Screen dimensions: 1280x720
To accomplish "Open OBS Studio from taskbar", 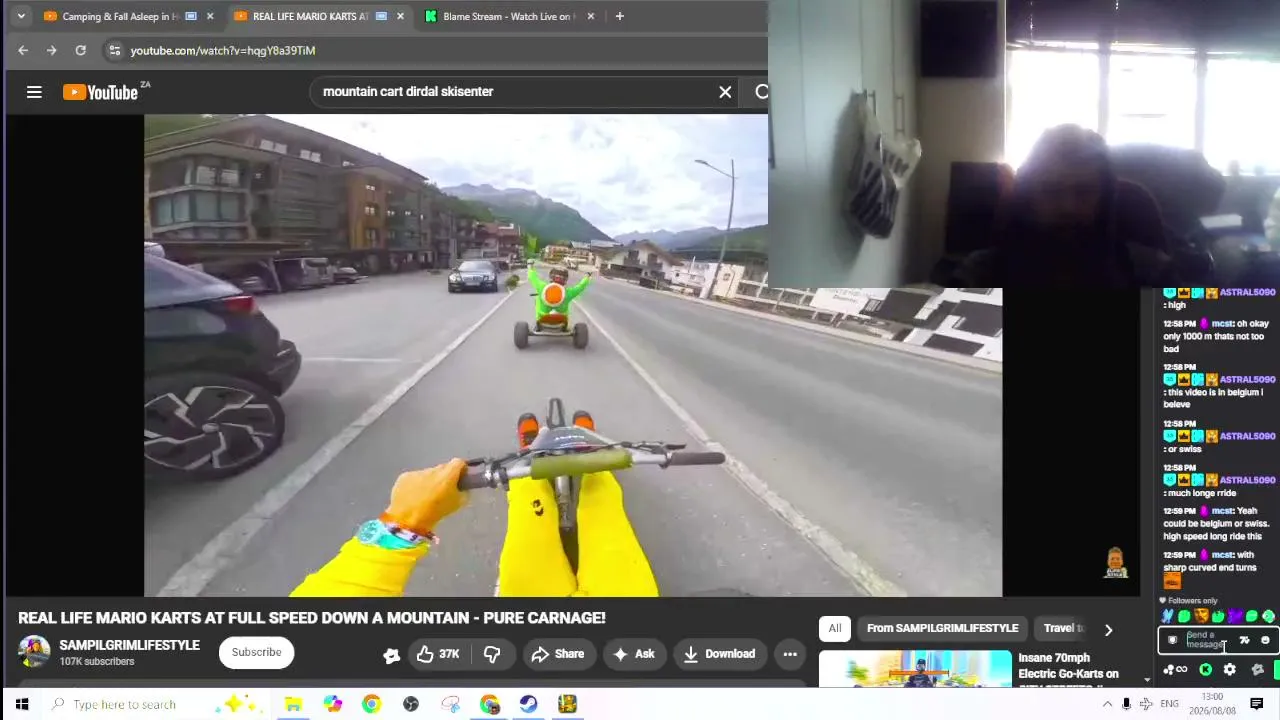I will [410, 704].
